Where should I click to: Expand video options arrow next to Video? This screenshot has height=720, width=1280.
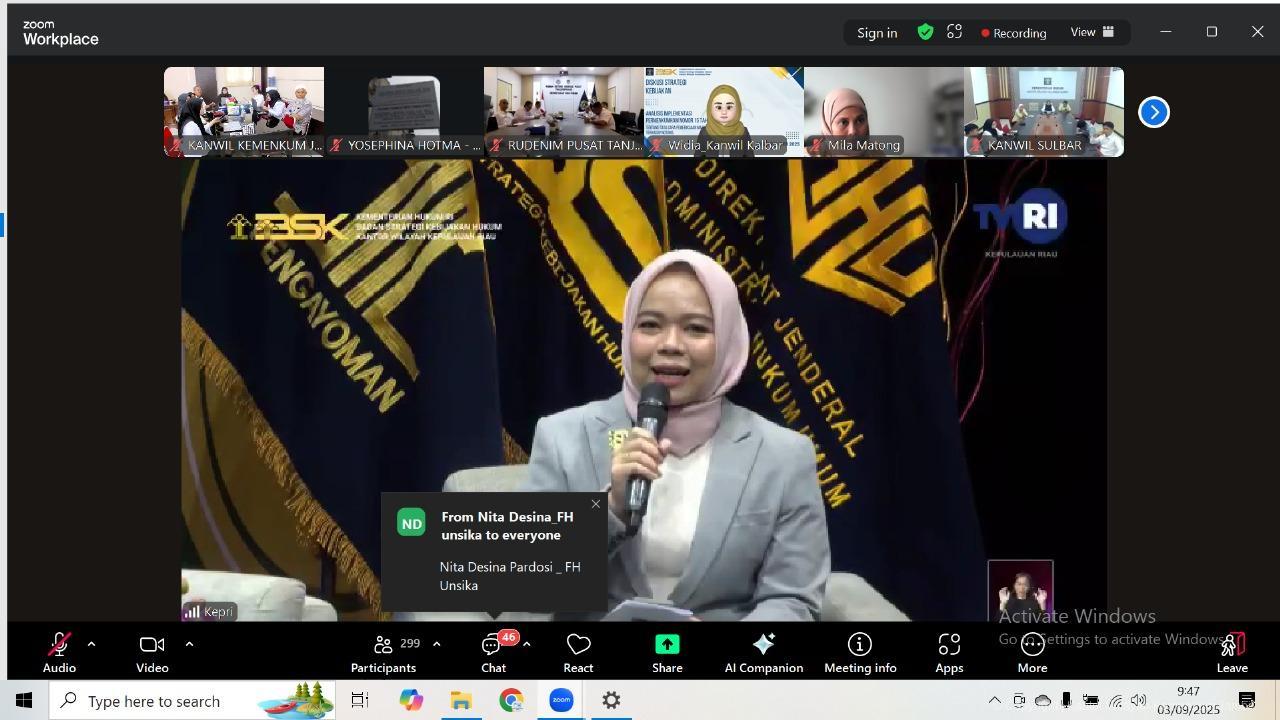[x=189, y=644]
